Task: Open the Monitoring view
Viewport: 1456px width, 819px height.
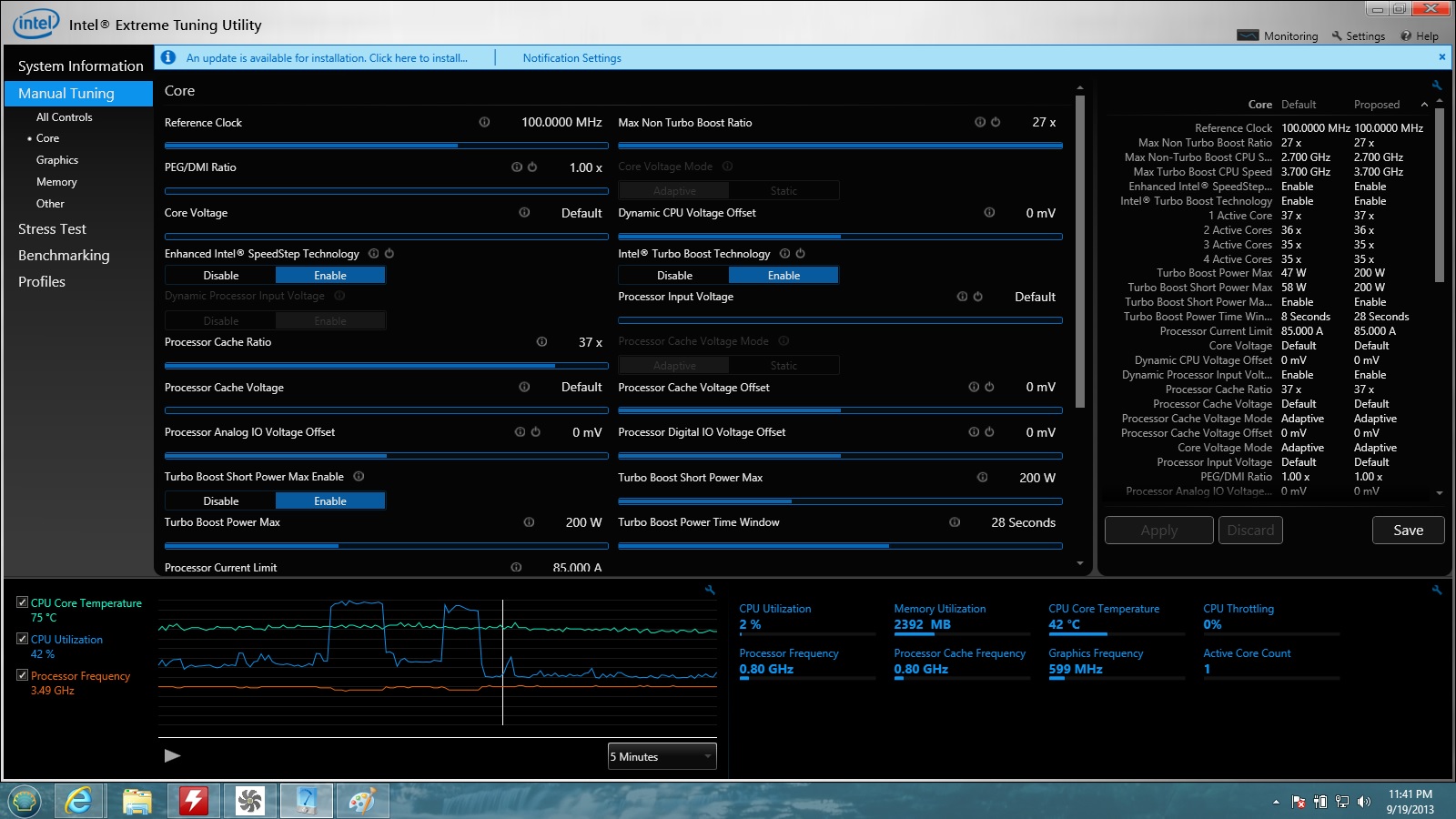Action: tap(1279, 36)
